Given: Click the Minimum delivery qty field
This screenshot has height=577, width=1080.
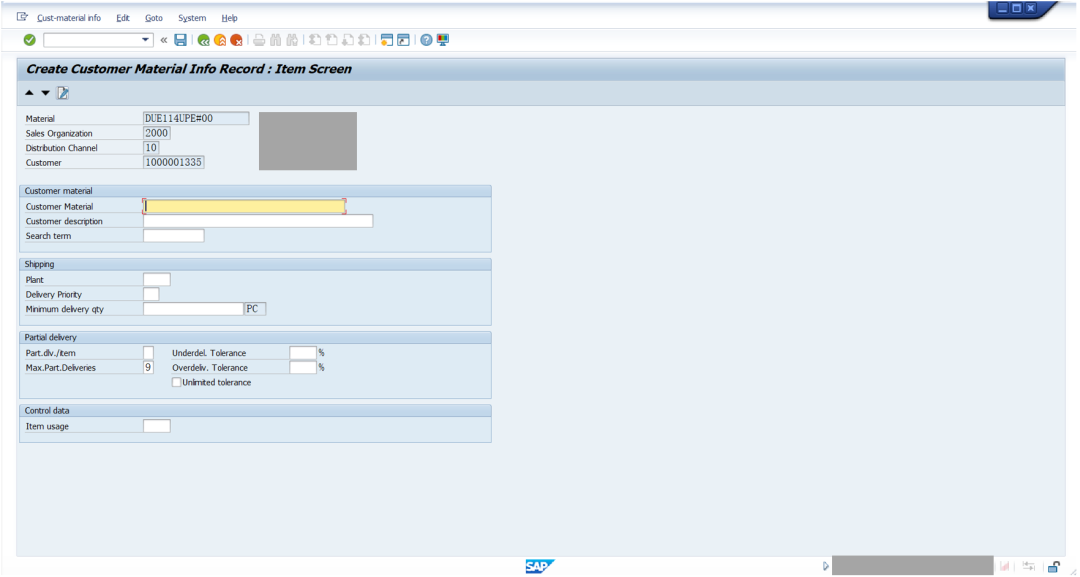Looking at the screenshot, I should [194, 309].
